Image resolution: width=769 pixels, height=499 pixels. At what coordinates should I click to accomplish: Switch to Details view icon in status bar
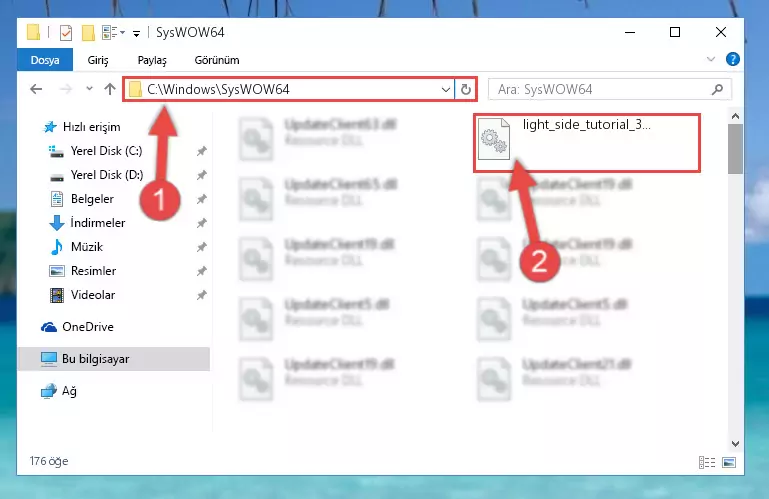pyautogui.click(x=707, y=462)
